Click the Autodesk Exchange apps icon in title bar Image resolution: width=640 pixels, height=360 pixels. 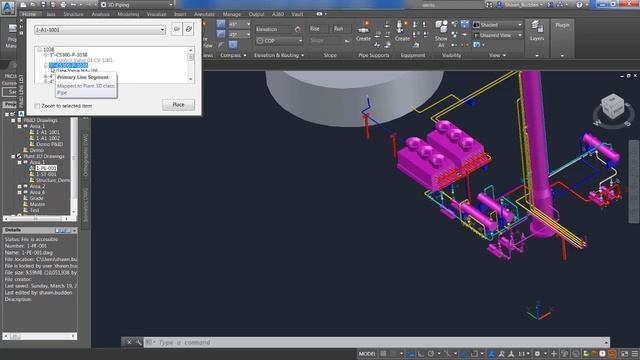pos(551,4)
